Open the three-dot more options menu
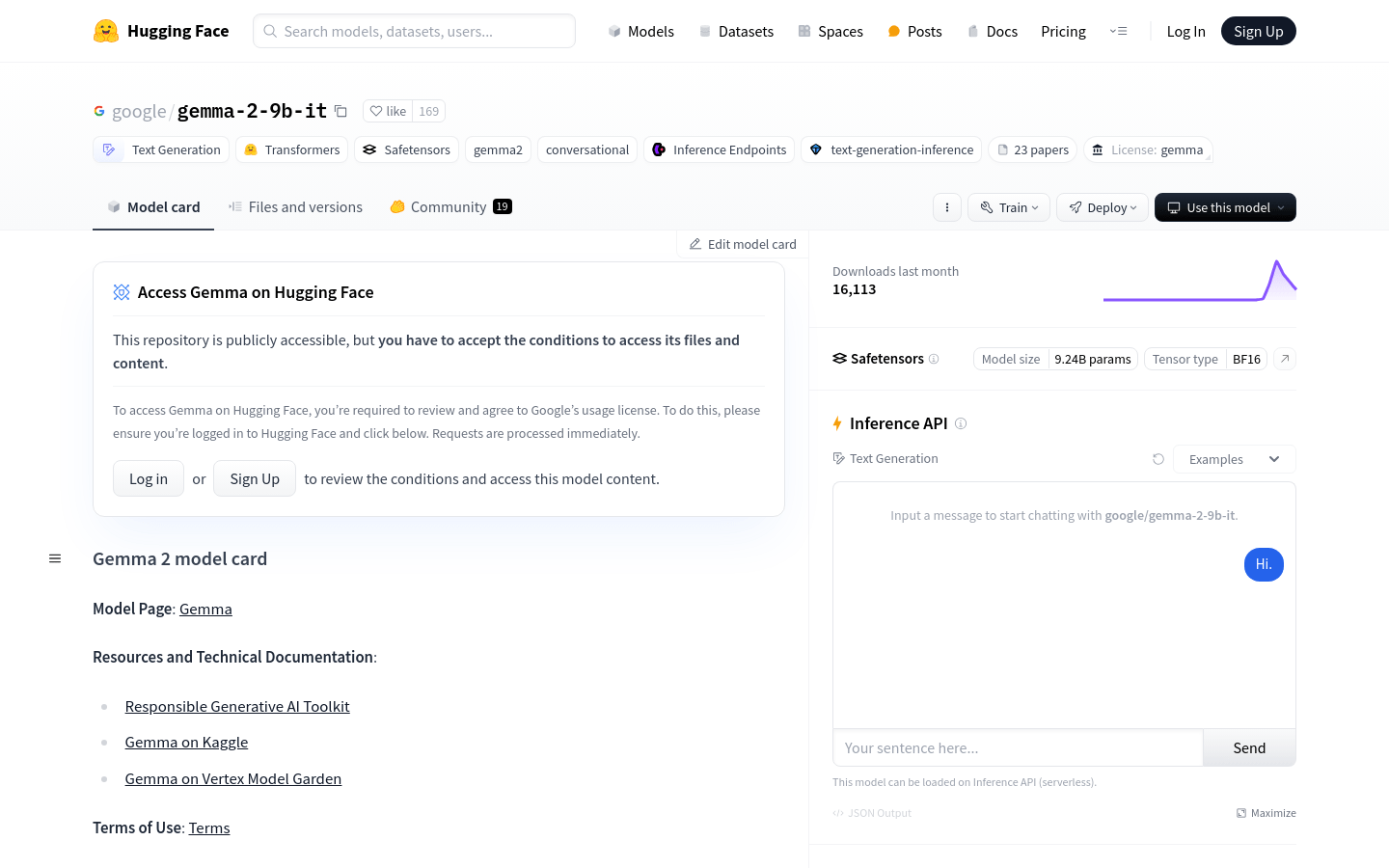Image resolution: width=1389 pixels, height=868 pixels. [x=947, y=207]
